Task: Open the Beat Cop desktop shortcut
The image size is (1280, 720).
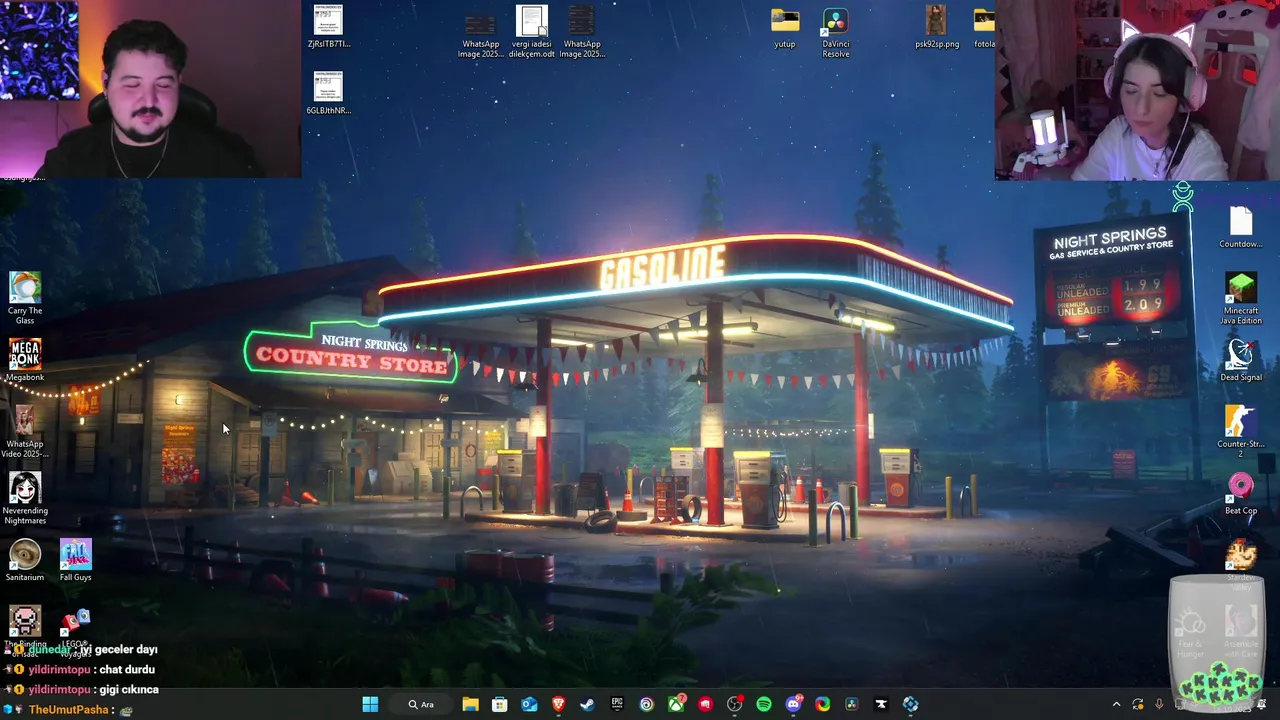Action: pyautogui.click(x=1241, y=493)
